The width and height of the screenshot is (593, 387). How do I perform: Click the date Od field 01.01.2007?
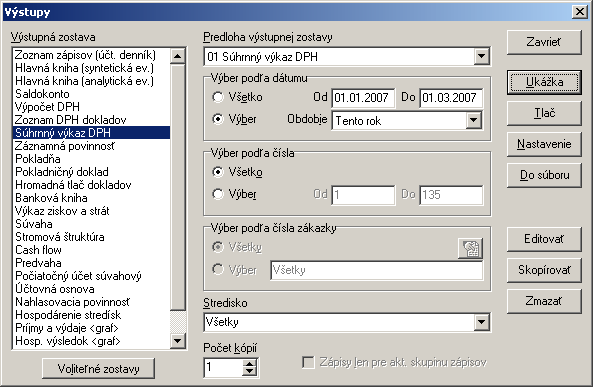click(363, 98)
